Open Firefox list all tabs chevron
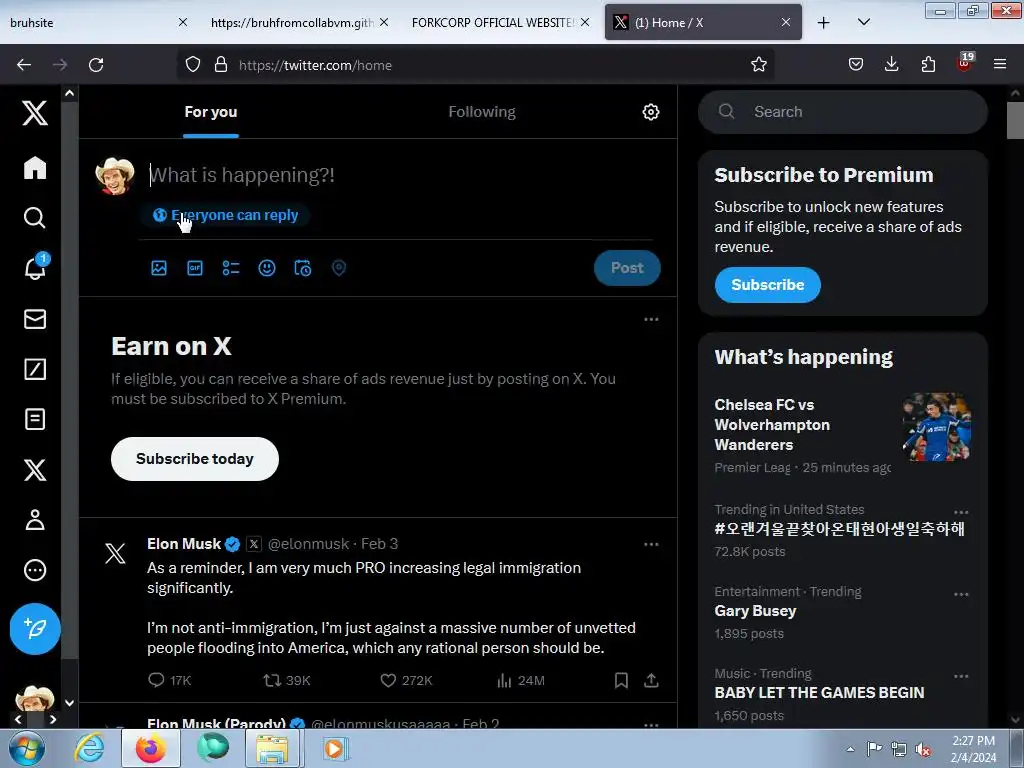The image size is (1024, 768). point(863,22)
